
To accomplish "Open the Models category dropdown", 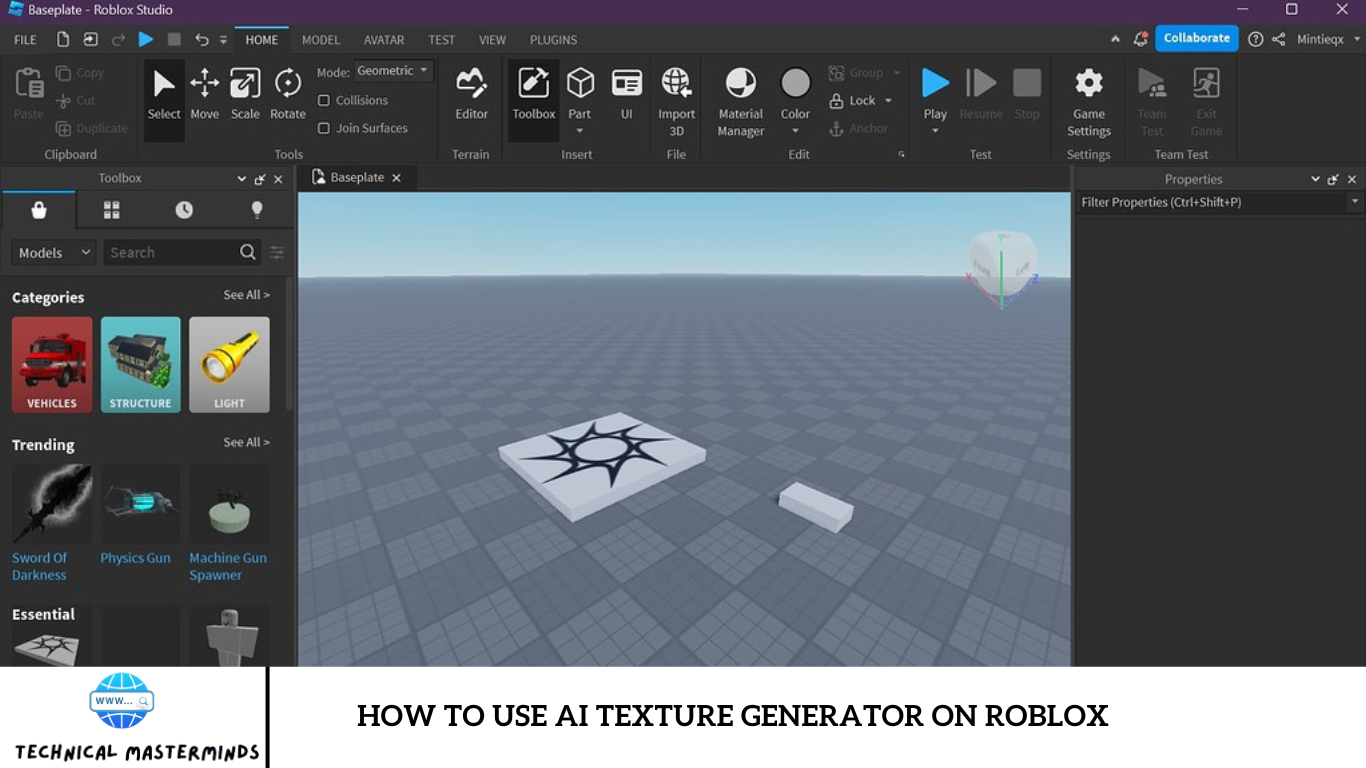I will pyautogui.click(x=54, y=253).
